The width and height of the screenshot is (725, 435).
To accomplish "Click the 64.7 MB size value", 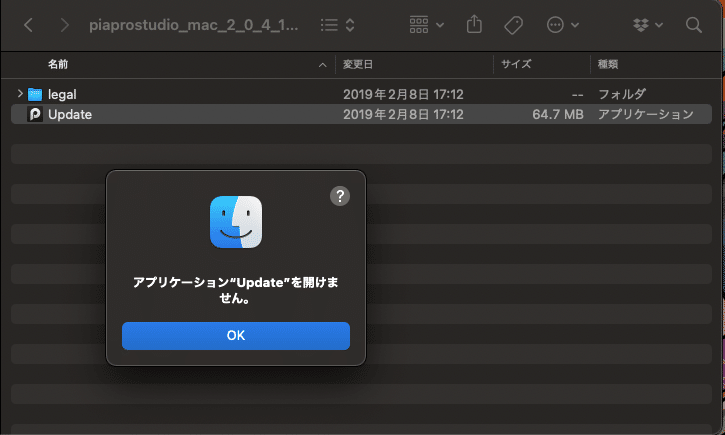I will 558,114.
